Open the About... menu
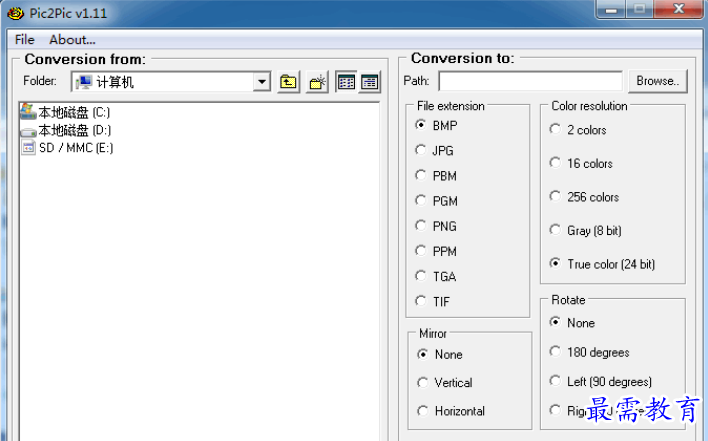The image size is (708, 441). [x=72, y=40]
